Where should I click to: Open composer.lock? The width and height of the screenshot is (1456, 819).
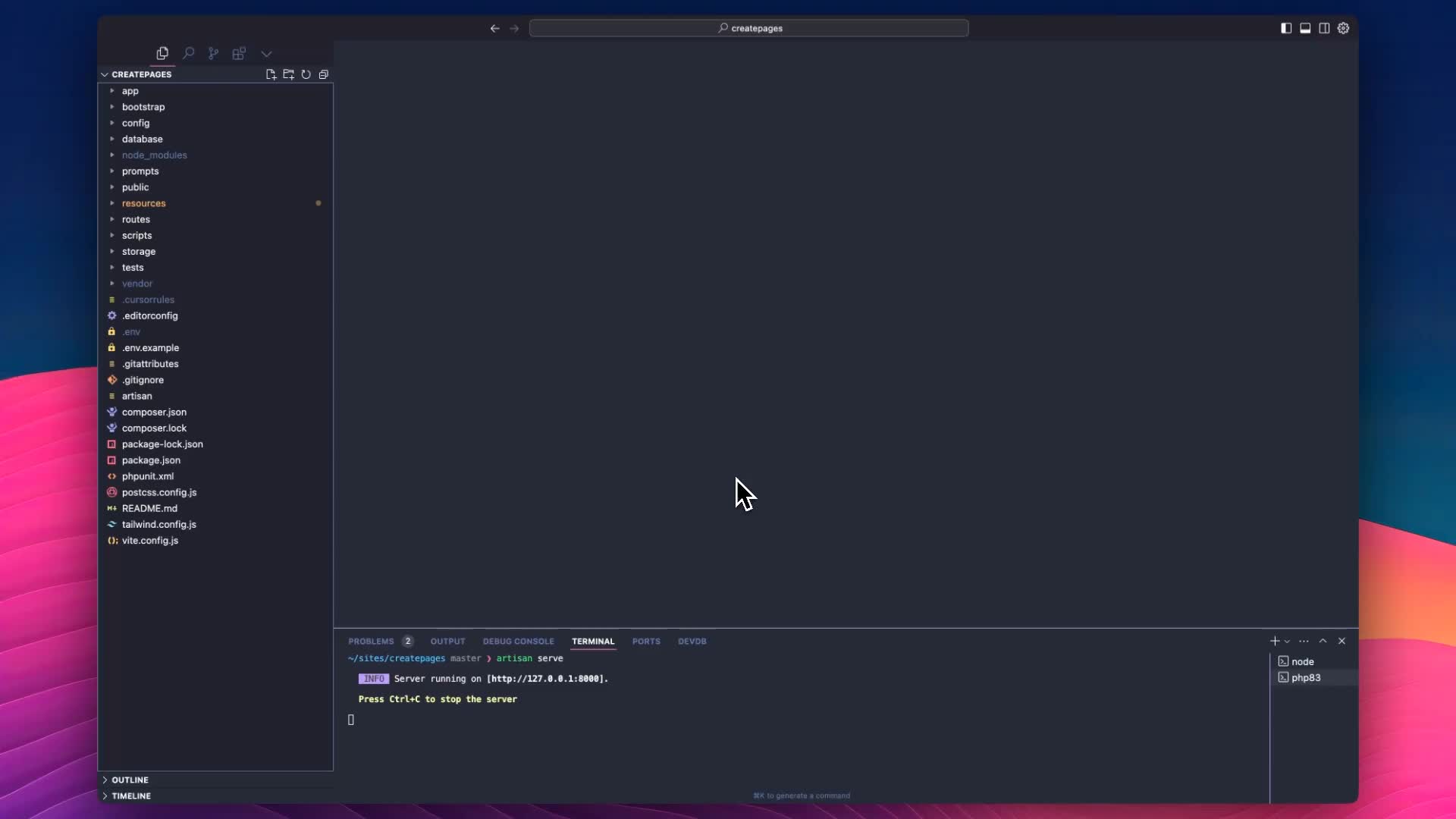tap(215, 428)
